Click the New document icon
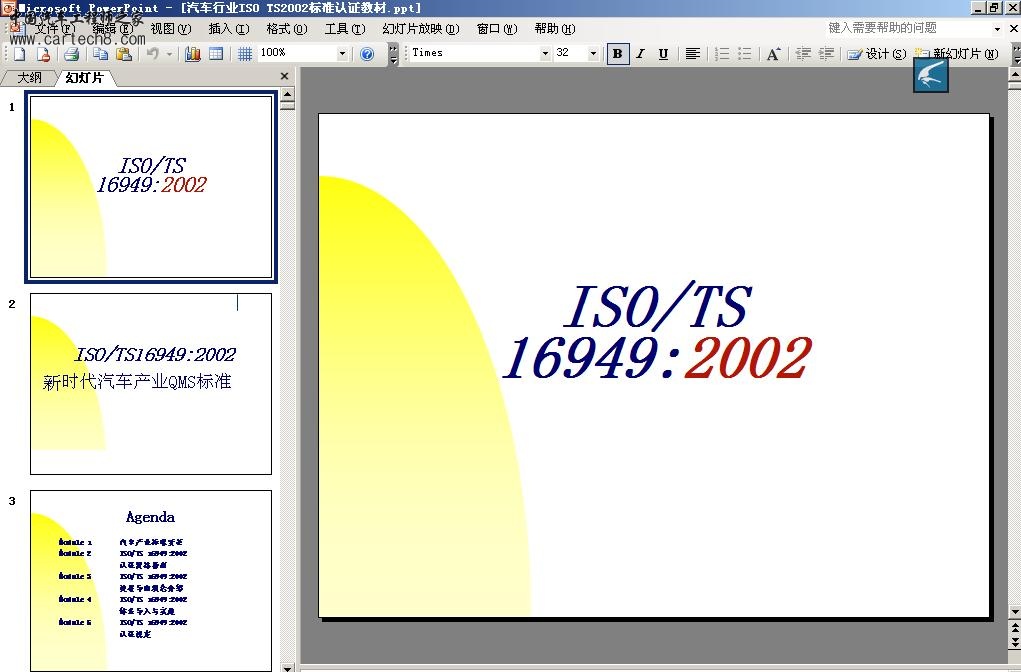 19,54
